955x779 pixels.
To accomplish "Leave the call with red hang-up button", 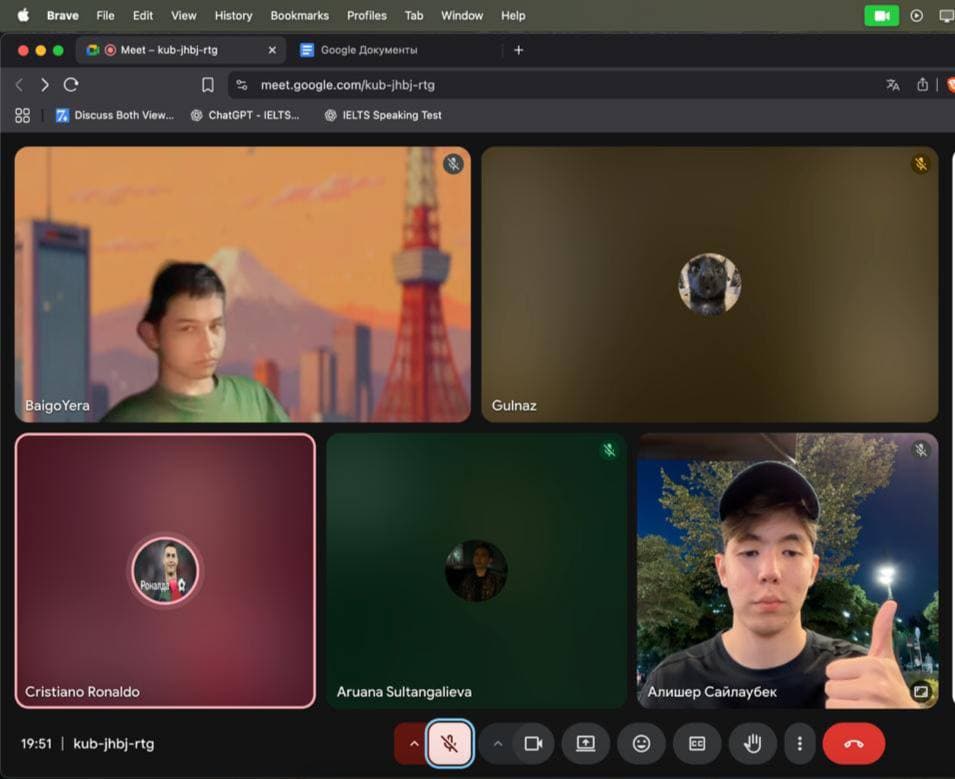I will pyautogui.click(x=853, y=744).
